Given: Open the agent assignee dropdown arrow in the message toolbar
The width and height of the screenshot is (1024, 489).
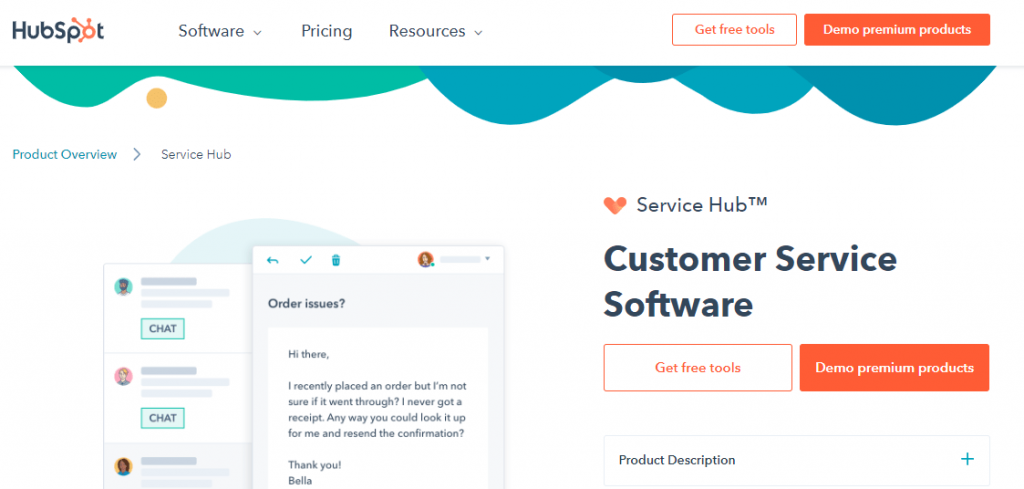Looking at the screenshot, I should click(x=487, y=260).
